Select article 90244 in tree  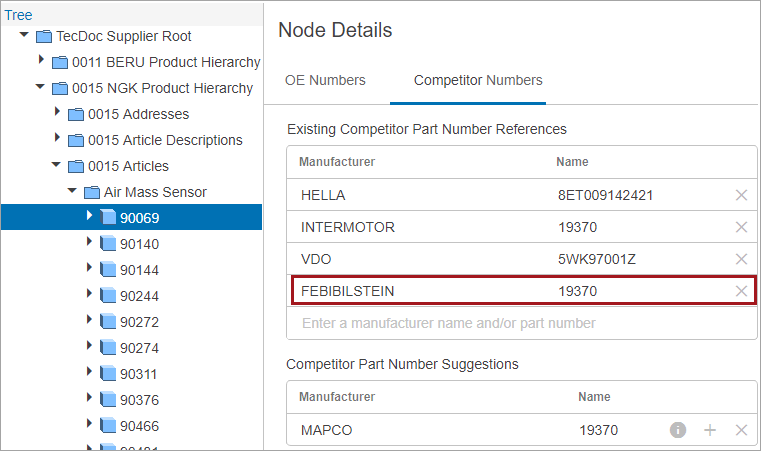pos(140,296)
